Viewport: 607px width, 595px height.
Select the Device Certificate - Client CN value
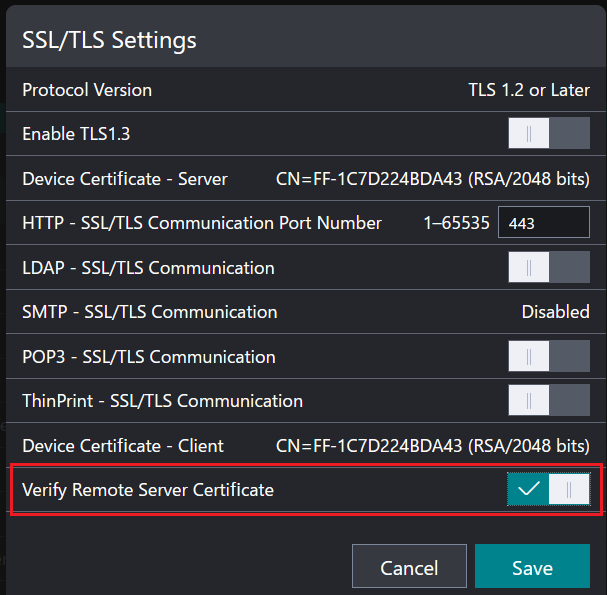coord(432,445)
